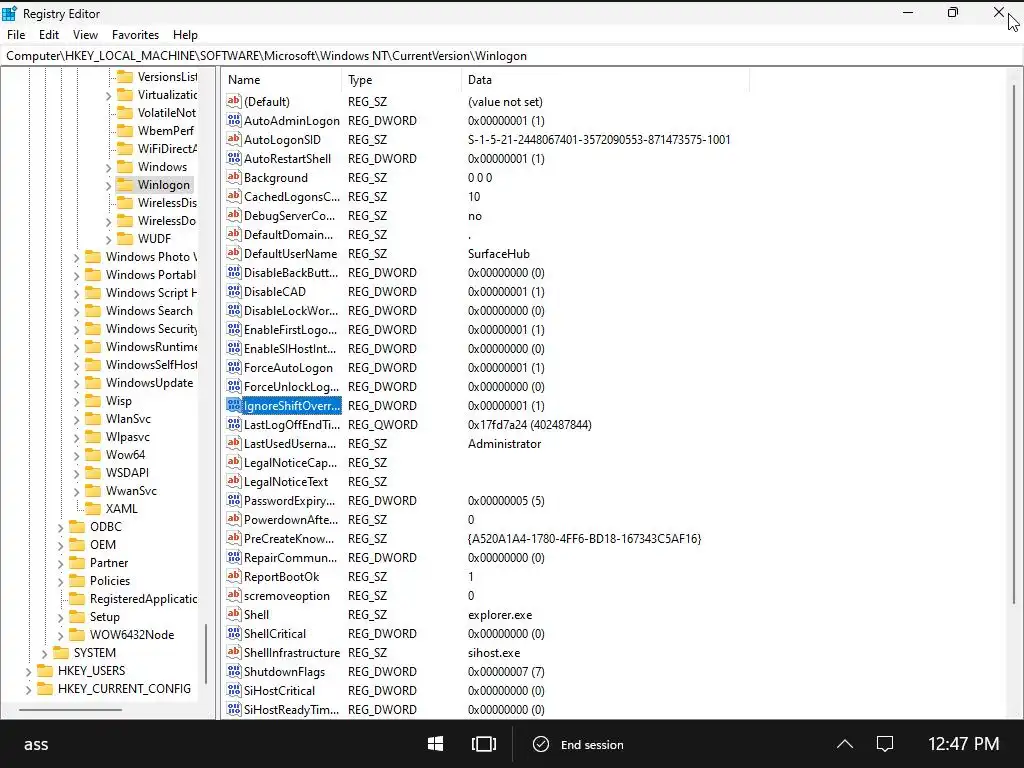This screenshot has width=1024, height=768.
Task: Sort by the Name column header
Action: click(281, 80)
